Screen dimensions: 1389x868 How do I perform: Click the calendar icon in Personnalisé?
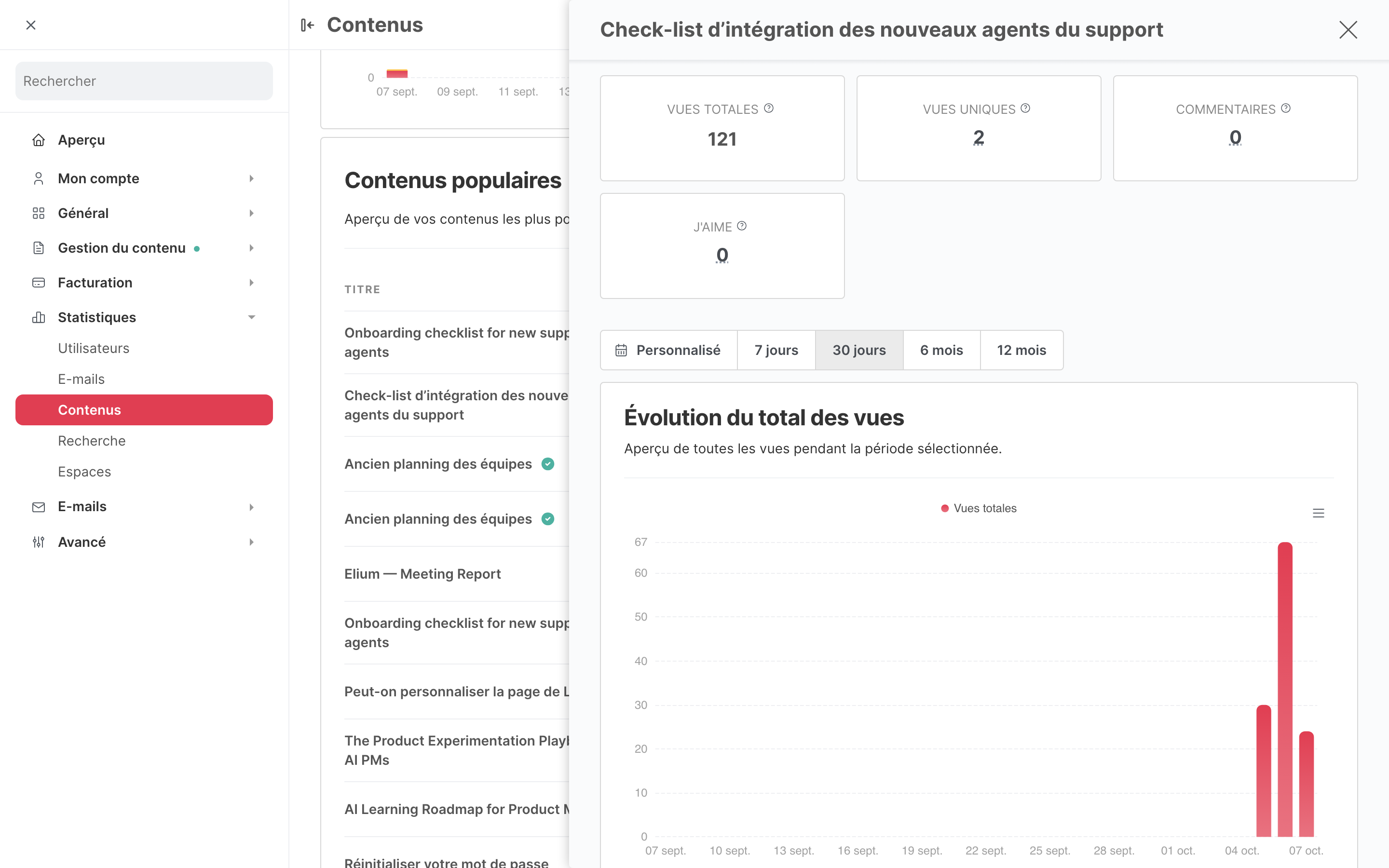click(621, 350)
